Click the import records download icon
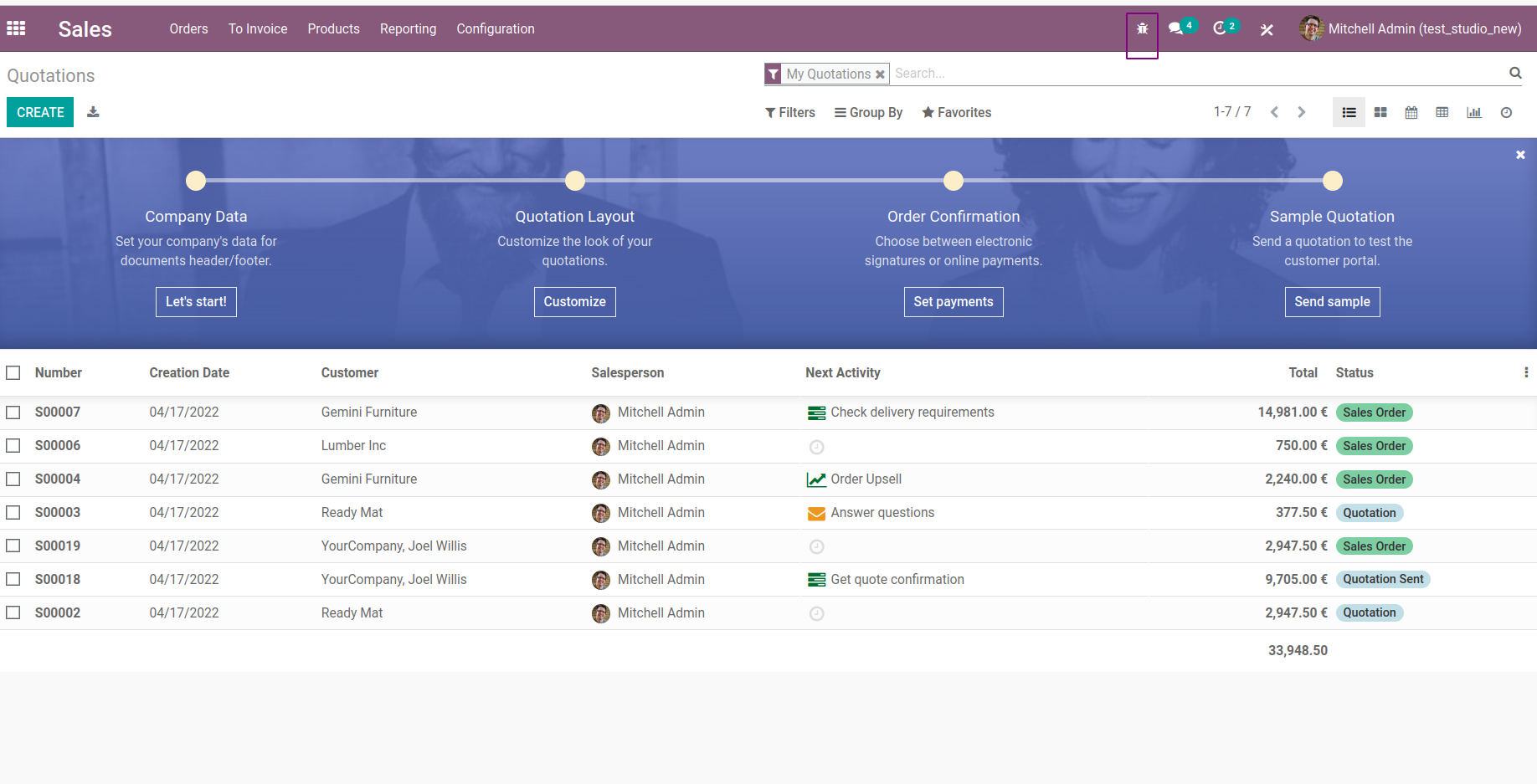 point(93,112)
